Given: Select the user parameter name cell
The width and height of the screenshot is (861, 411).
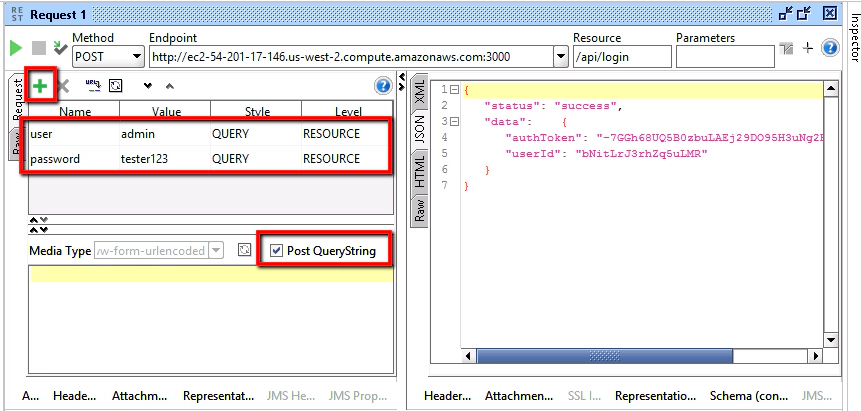Looking at the screenshot, I should point(74,134).
